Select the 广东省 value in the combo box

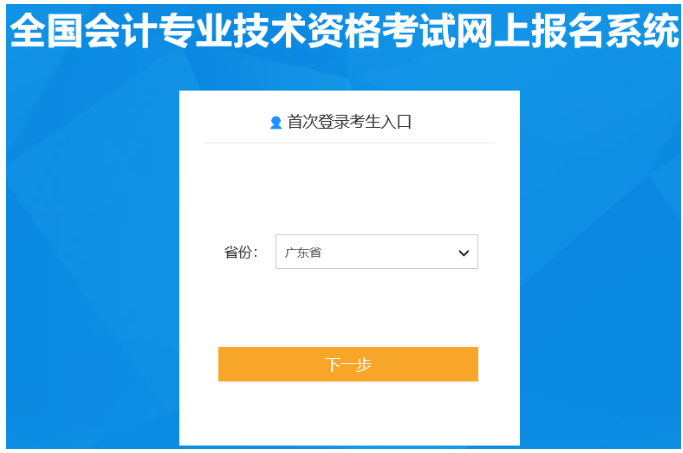pos(303,253)
